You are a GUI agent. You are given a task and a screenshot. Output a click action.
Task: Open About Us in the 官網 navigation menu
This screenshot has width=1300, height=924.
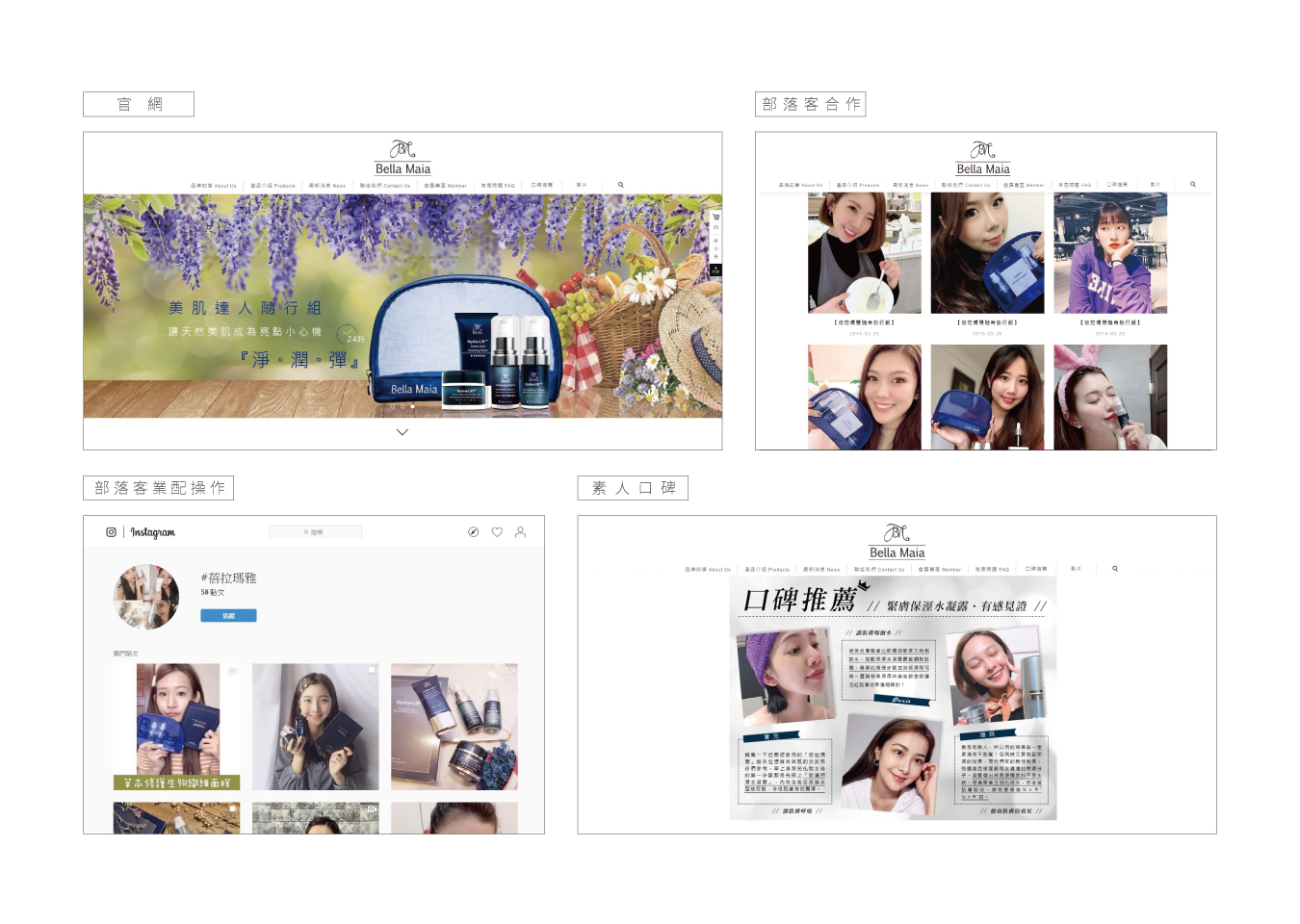(x=214, y=186)
